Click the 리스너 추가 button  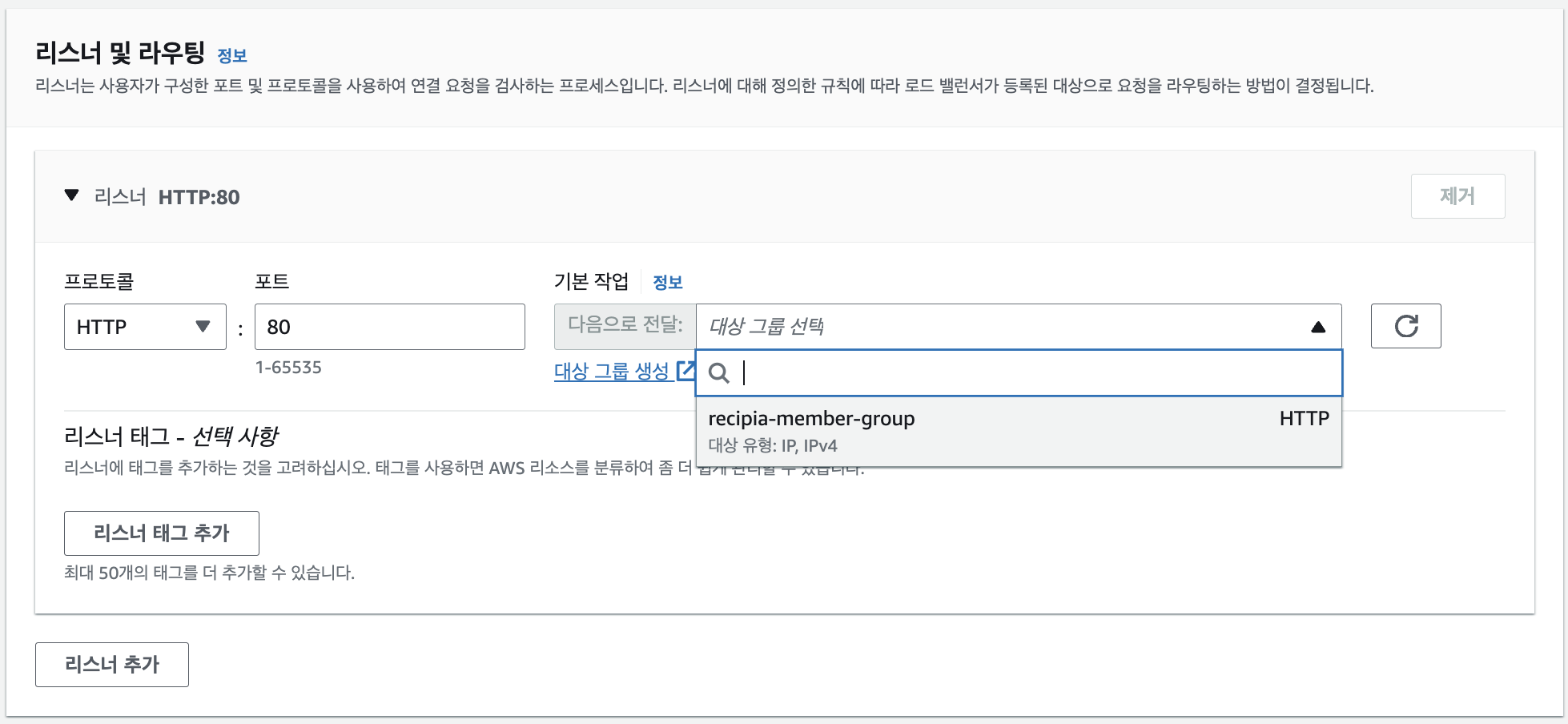111,664
